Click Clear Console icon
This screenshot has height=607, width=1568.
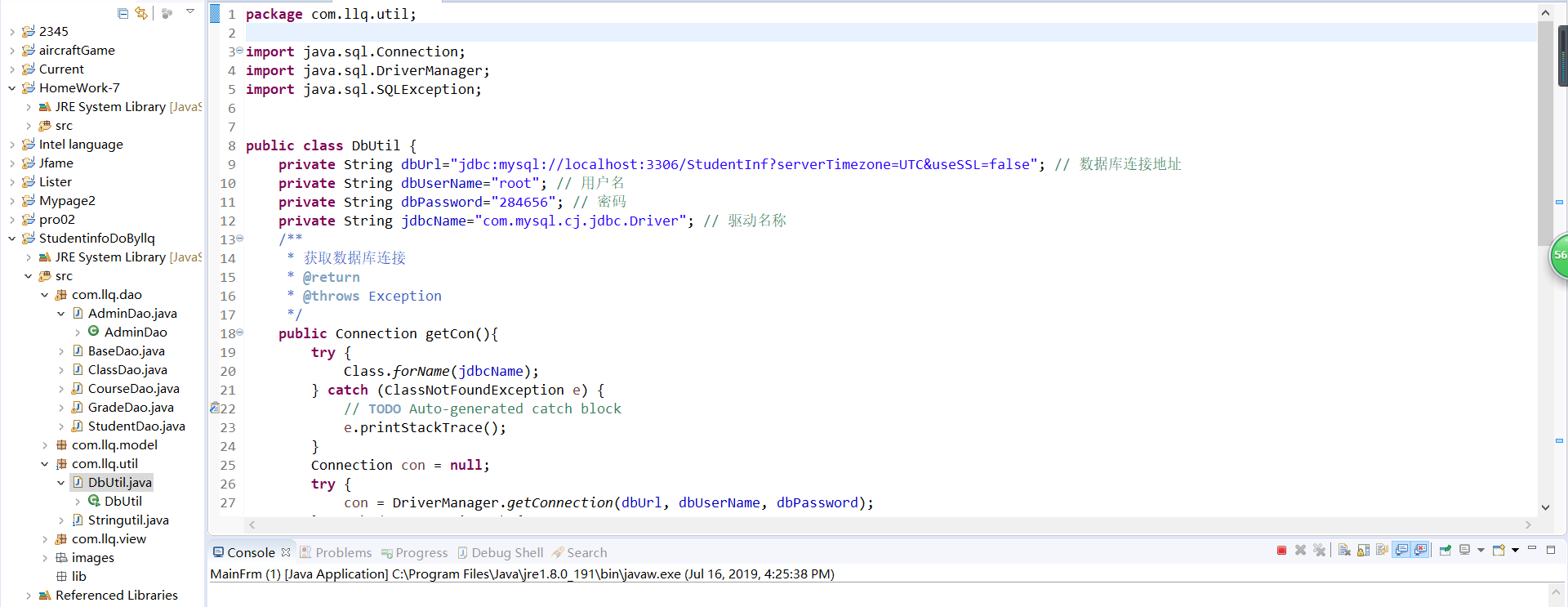point(1344,551)
